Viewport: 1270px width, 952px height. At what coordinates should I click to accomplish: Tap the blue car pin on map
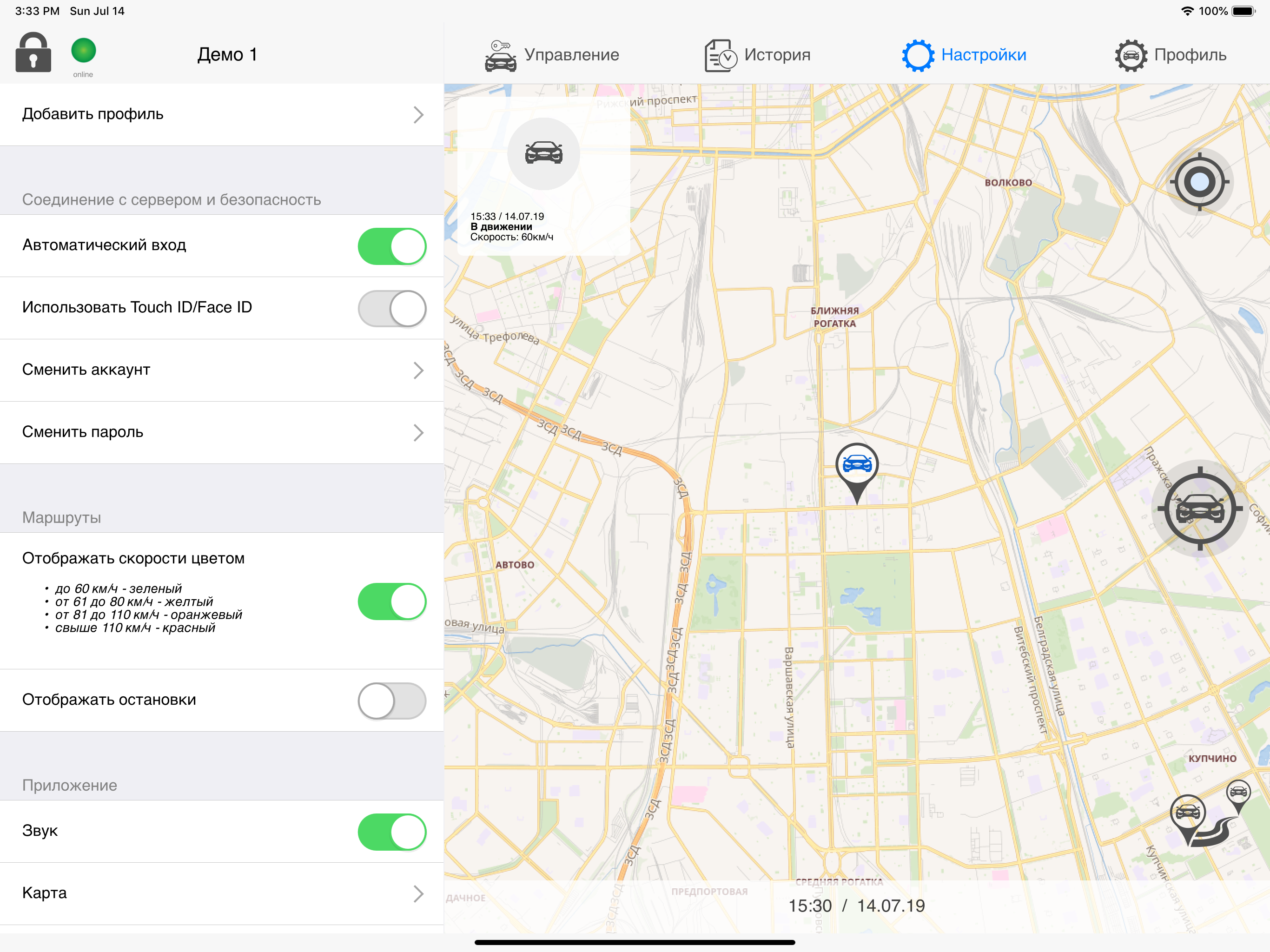click(x=857, y=474)
